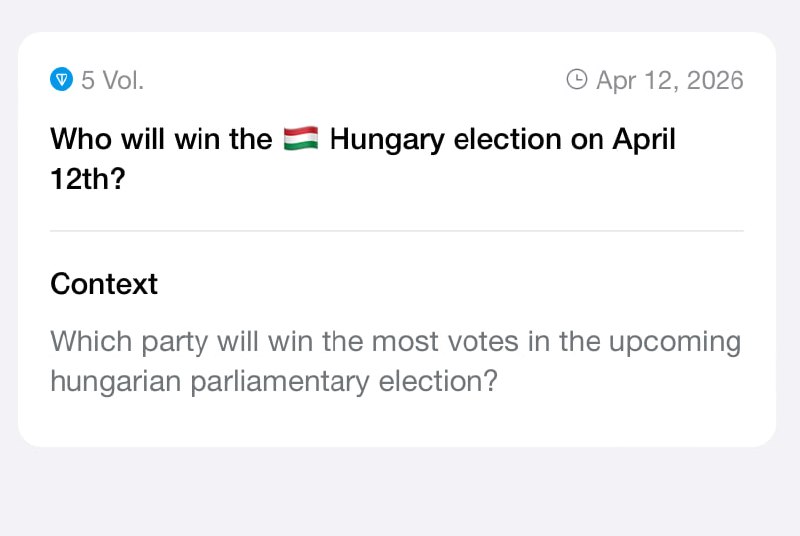Click the clock icon beside the date
The image size is (800, 536).
click(577, 80)
